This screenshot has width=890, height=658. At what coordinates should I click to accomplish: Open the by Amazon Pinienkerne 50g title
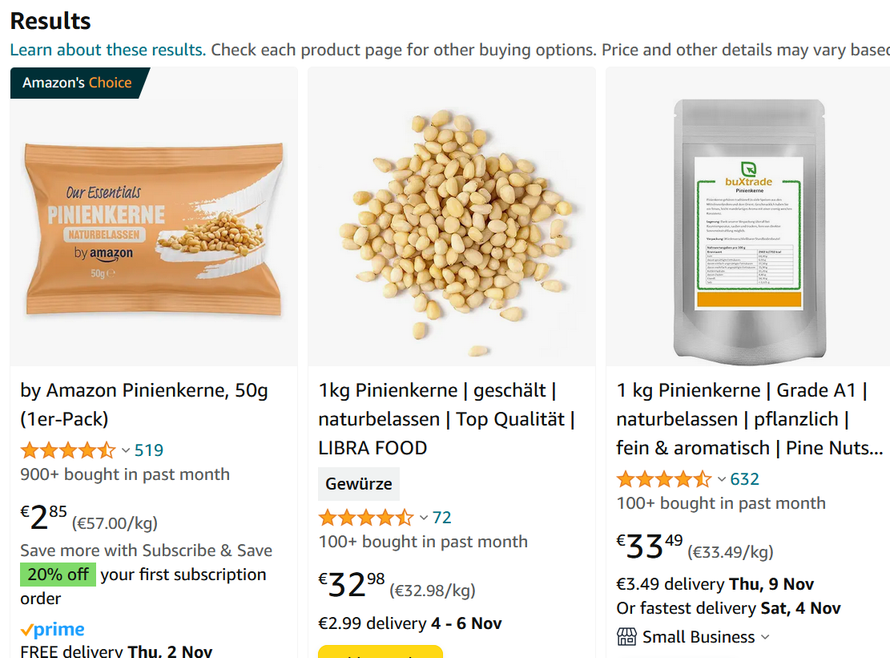click(144, 405)
